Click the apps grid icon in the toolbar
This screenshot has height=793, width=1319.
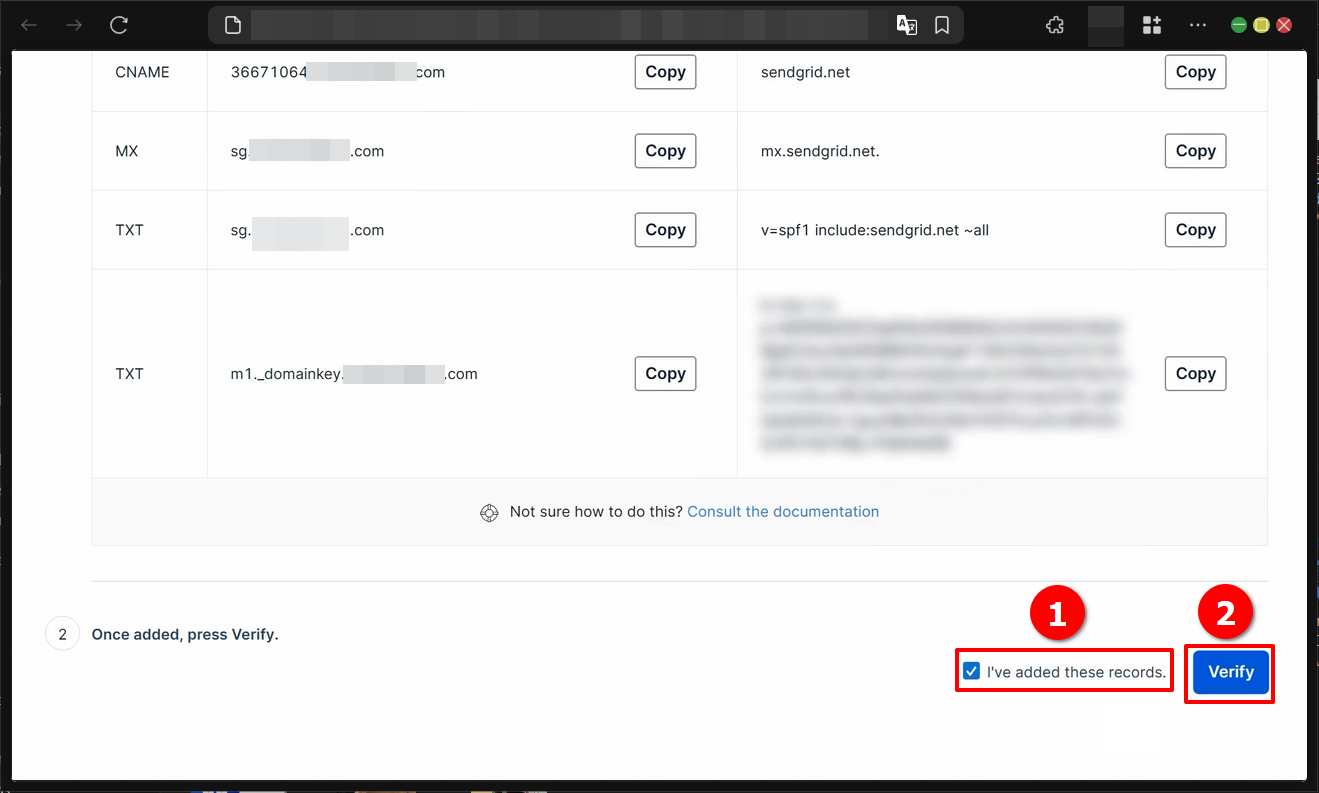click(x=1151, y=25)
